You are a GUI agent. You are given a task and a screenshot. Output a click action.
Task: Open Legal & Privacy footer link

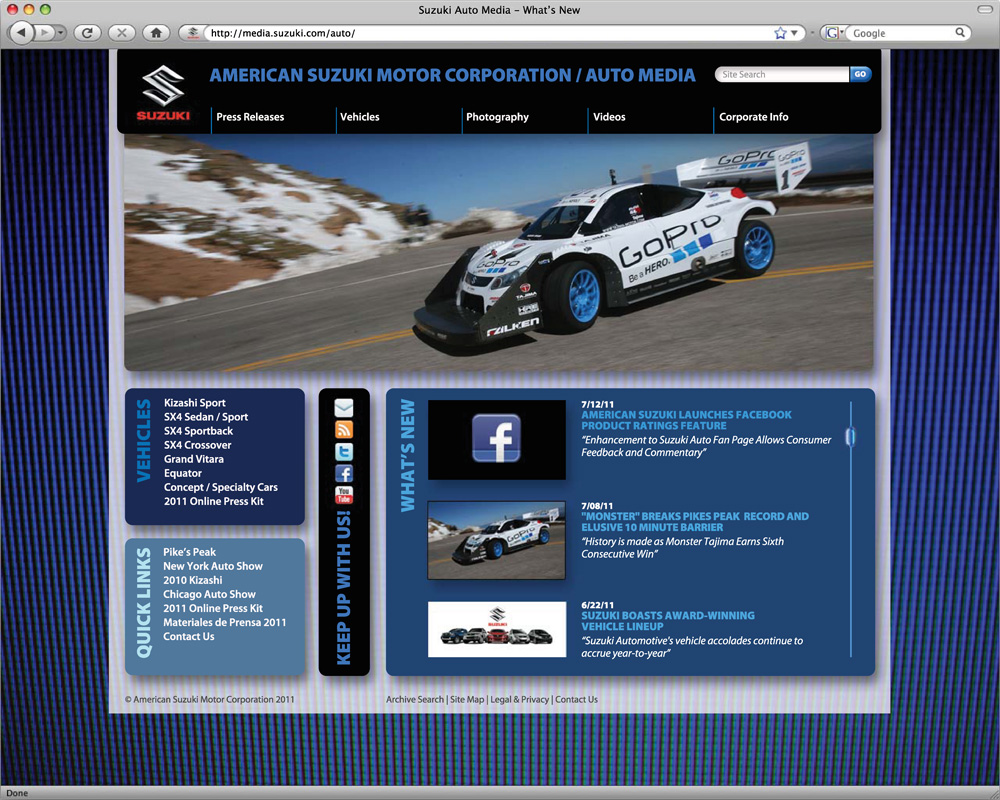point(519,699)
